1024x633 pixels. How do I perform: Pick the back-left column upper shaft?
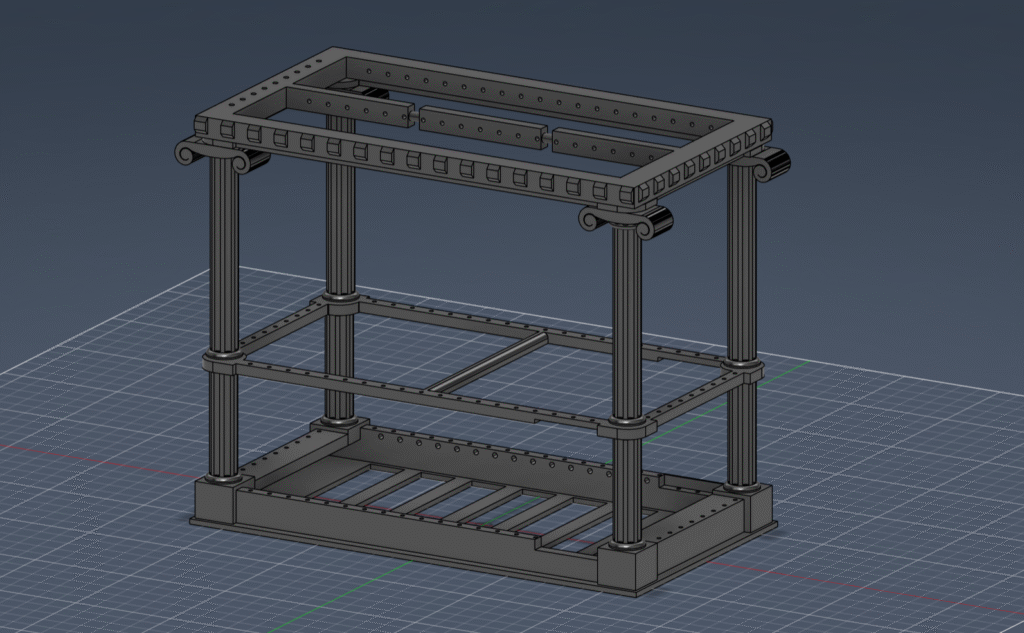coord(340,220)
